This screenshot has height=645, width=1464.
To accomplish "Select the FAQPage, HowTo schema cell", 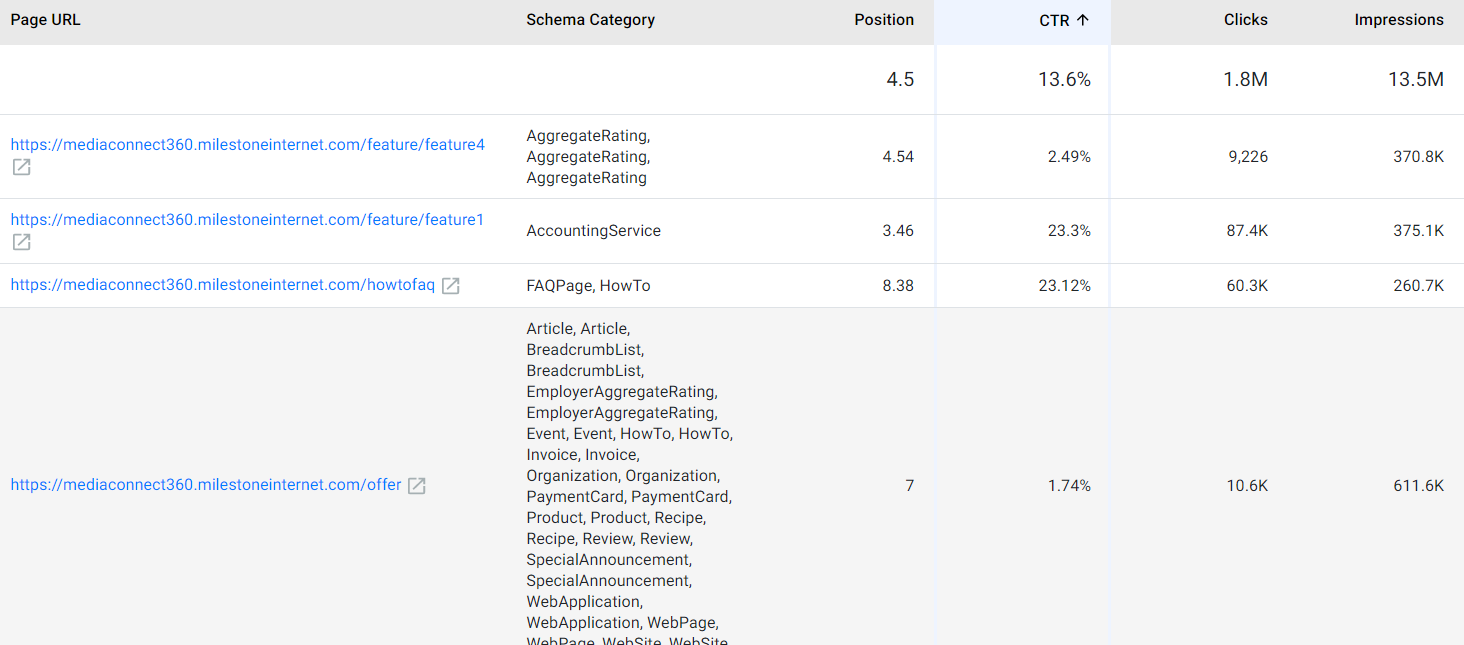I will click(x=589, y=286).
